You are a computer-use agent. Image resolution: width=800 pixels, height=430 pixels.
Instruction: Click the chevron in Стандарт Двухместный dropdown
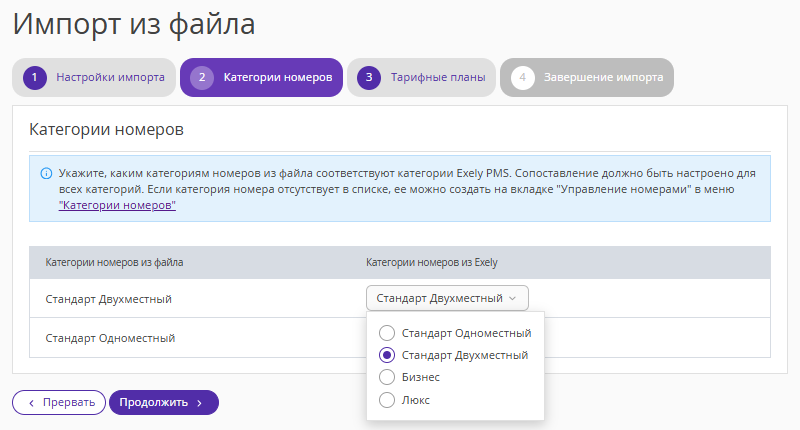[x=513, y=298]
